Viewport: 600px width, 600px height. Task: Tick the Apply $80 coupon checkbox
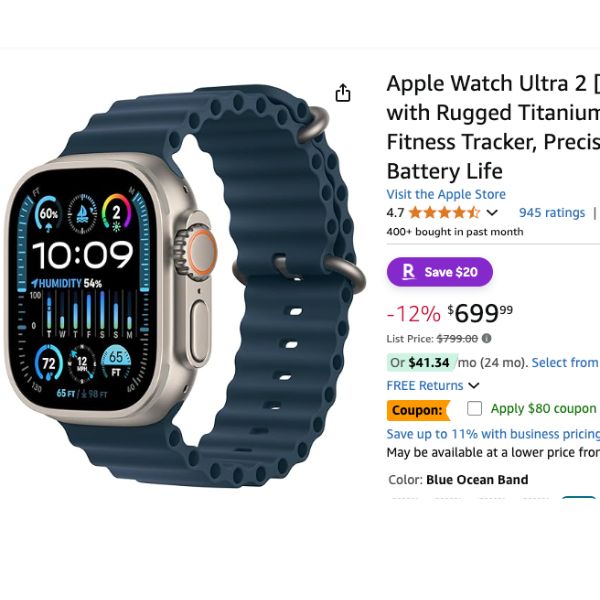474,409
